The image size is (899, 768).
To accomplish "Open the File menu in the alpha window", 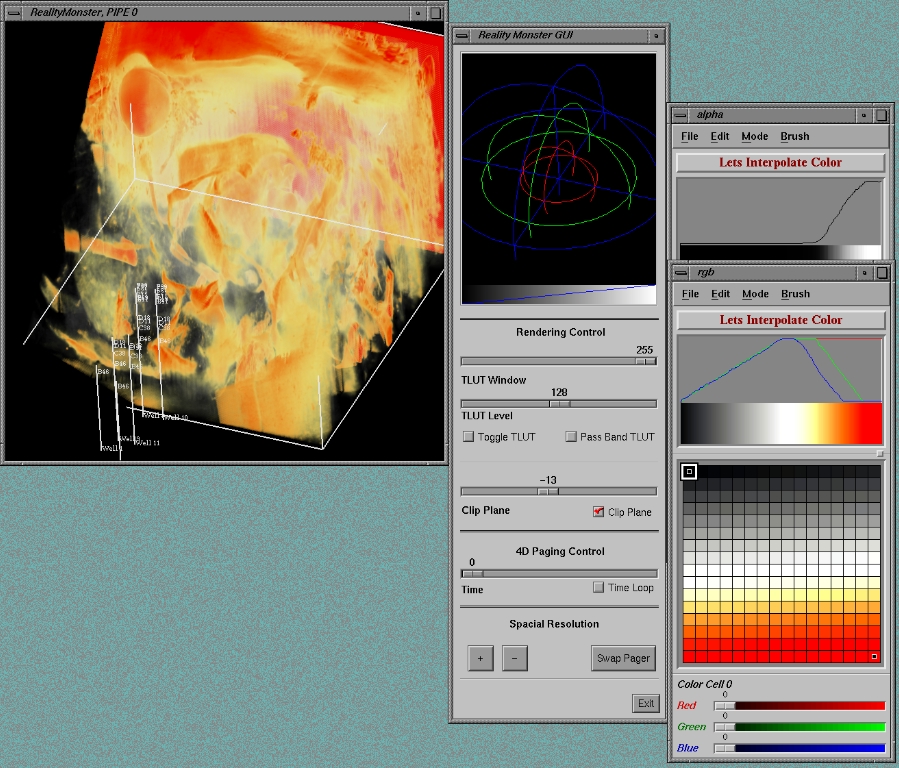I will click(x=690, y=136).
